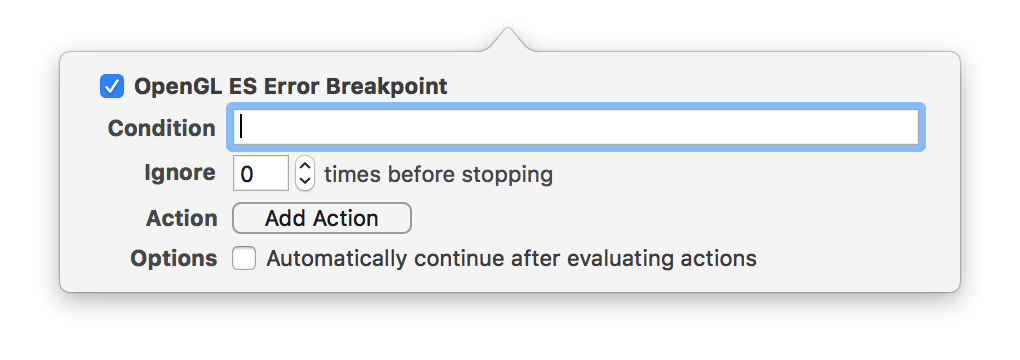Click the Ignore label
This screenshot has height=360, width=1020.
(x=180, y=173)
